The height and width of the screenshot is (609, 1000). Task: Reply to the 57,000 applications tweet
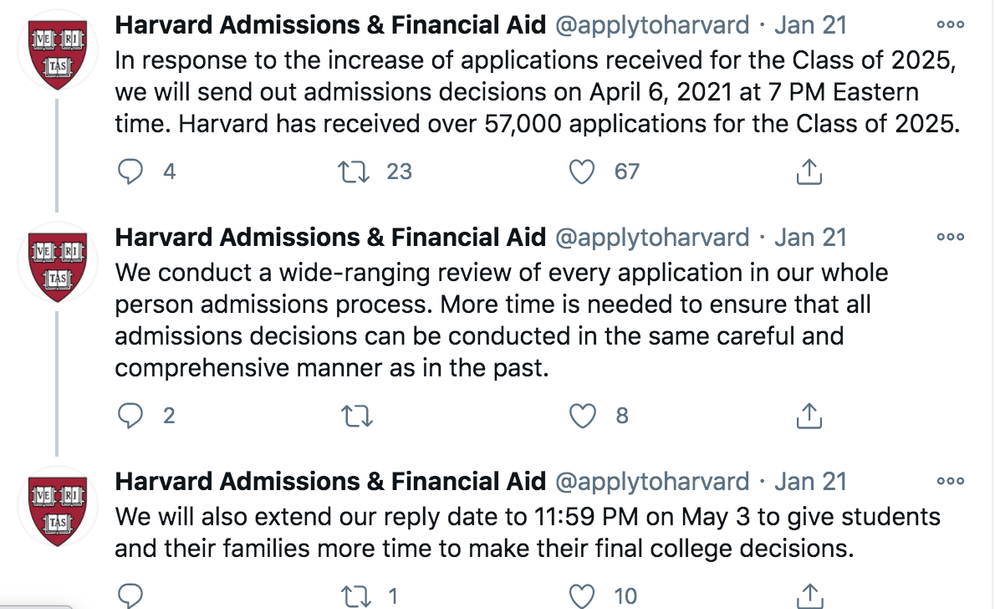(131, 172)
